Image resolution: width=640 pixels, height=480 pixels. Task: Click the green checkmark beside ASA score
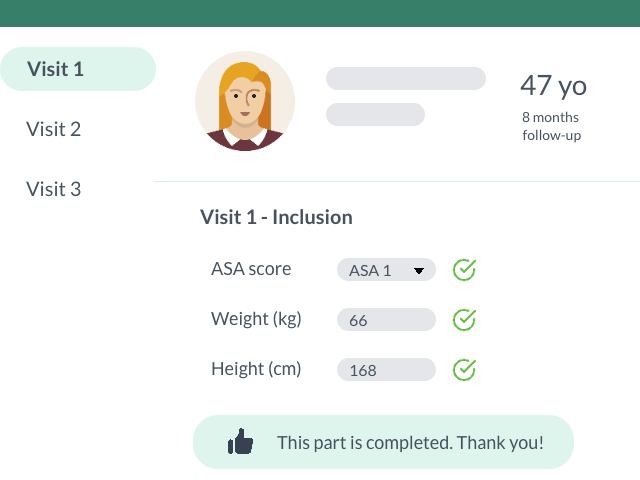click(464, 270)
